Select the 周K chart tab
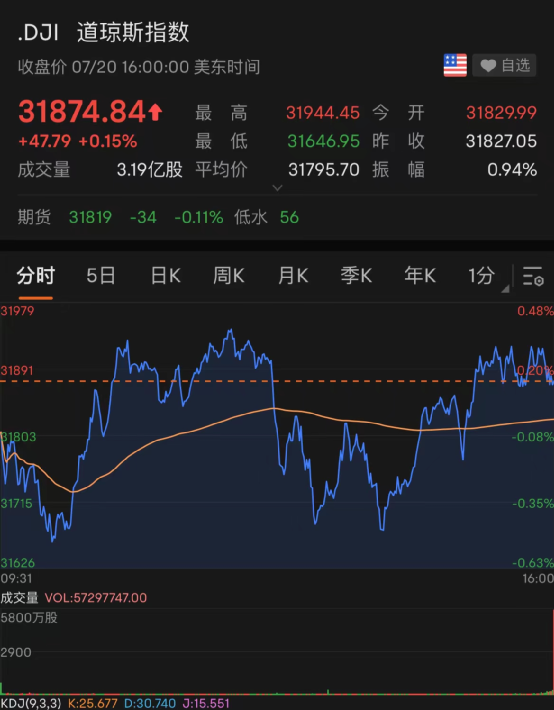 coord(229,276)
